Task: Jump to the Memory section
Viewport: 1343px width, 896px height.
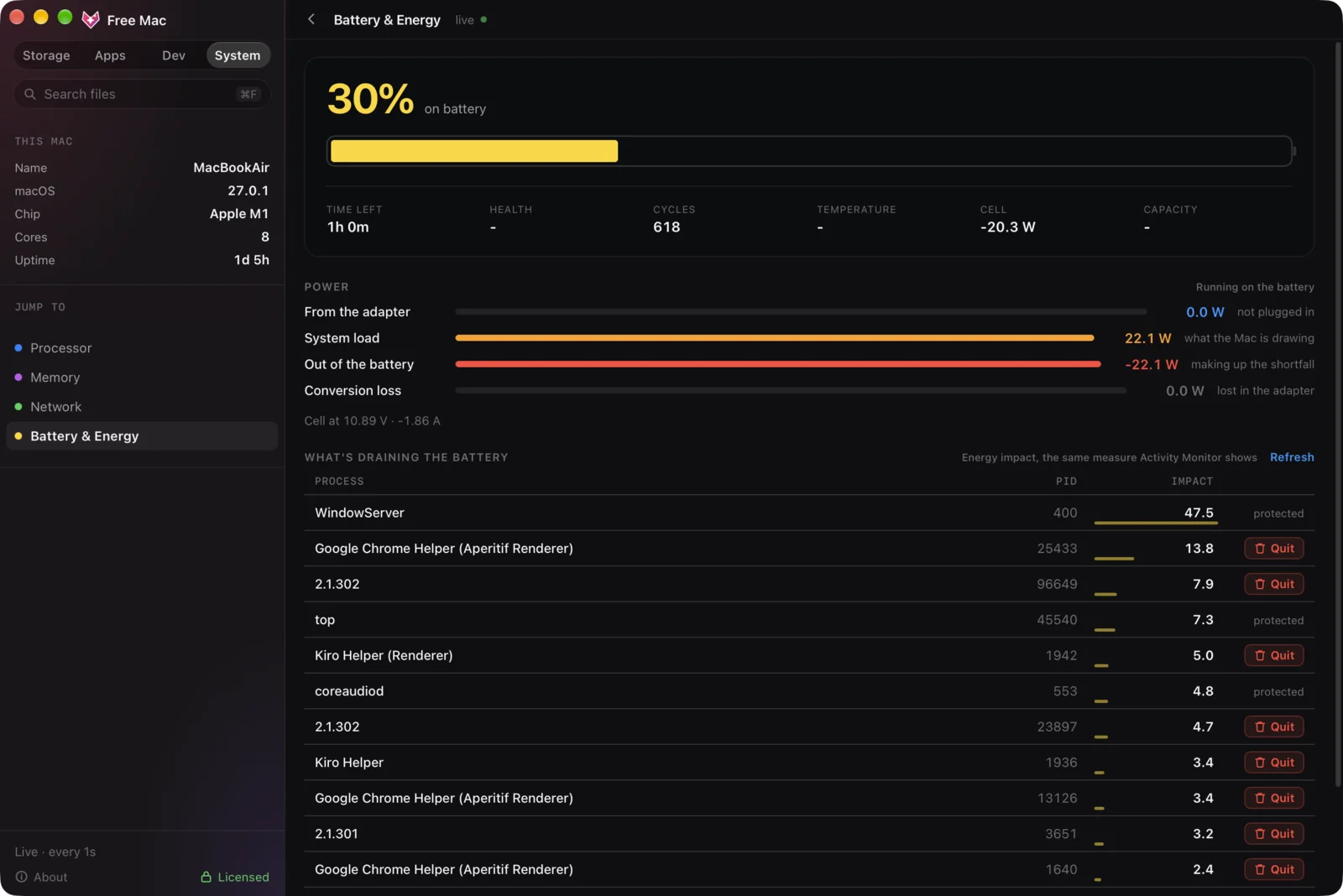Action: pyautogui.click(x=142, y=378)
